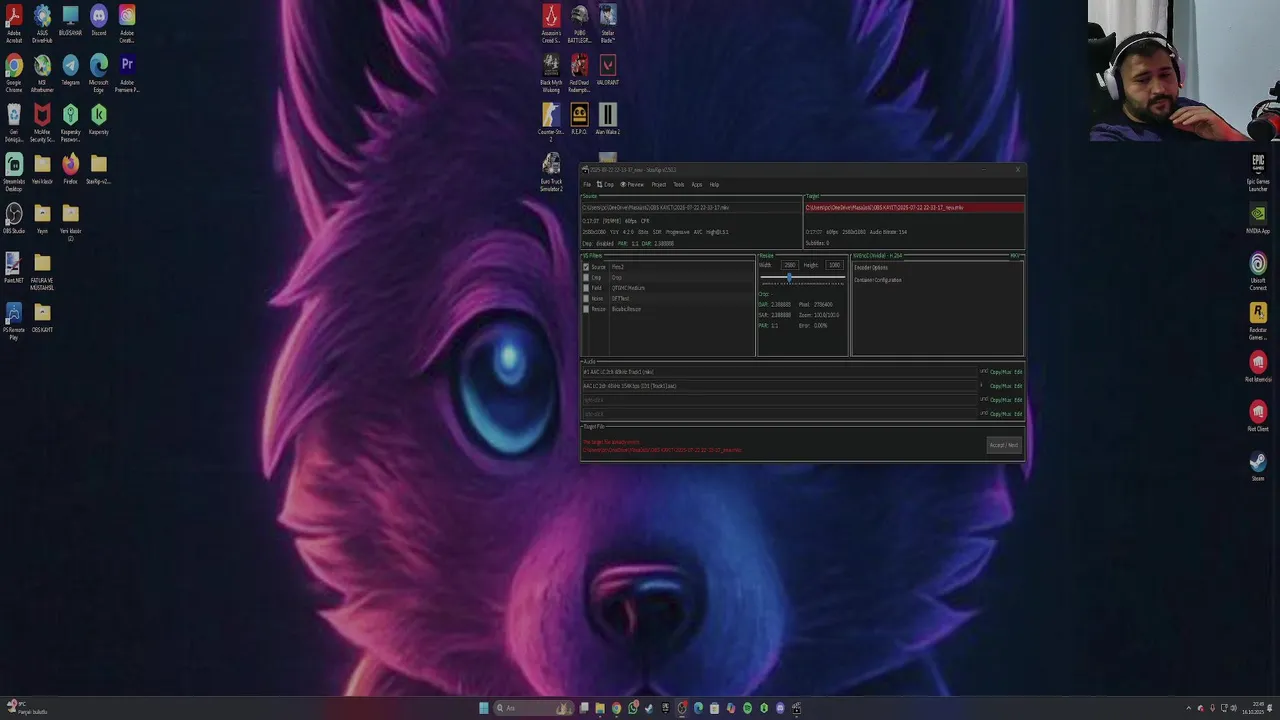
Task: Click the Width input field
Action: [789, 265]
